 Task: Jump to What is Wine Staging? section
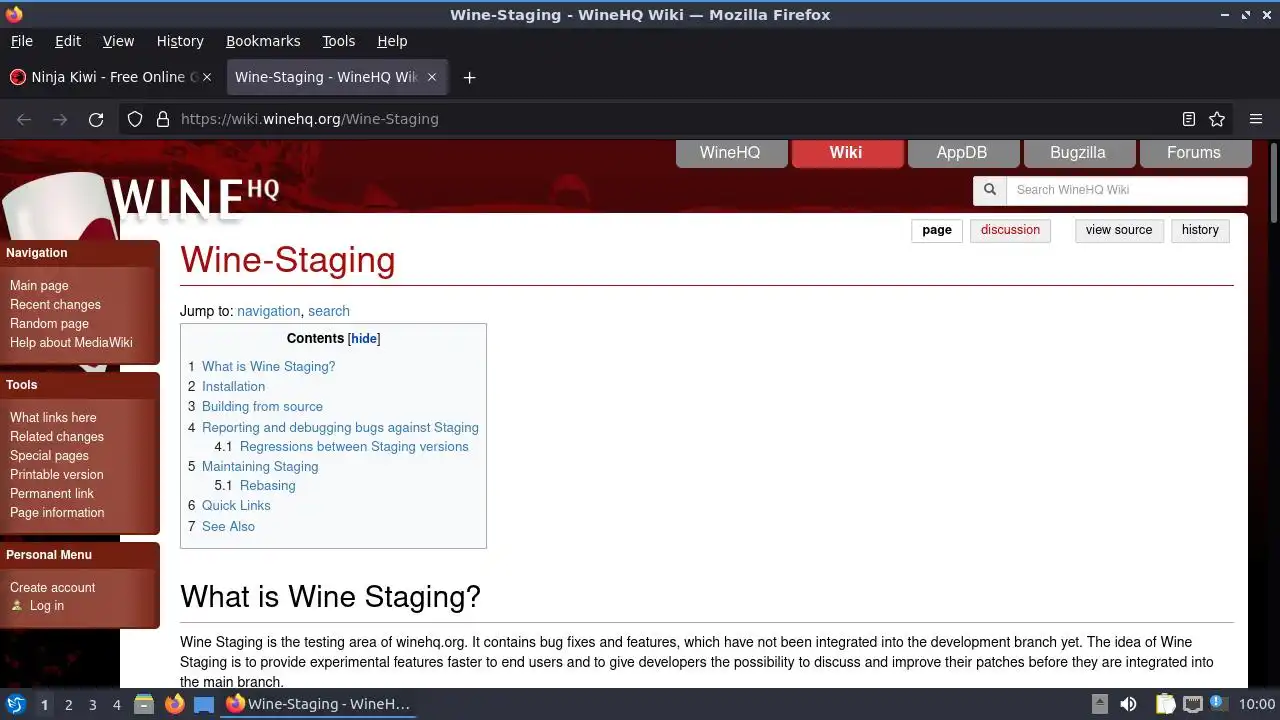coord(268,367)
